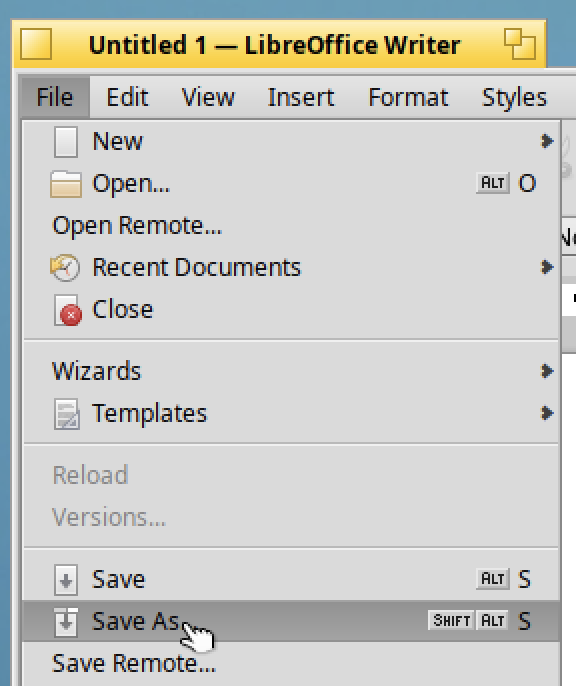
Task: Expand the New submenu arrow
Action: 547,141
